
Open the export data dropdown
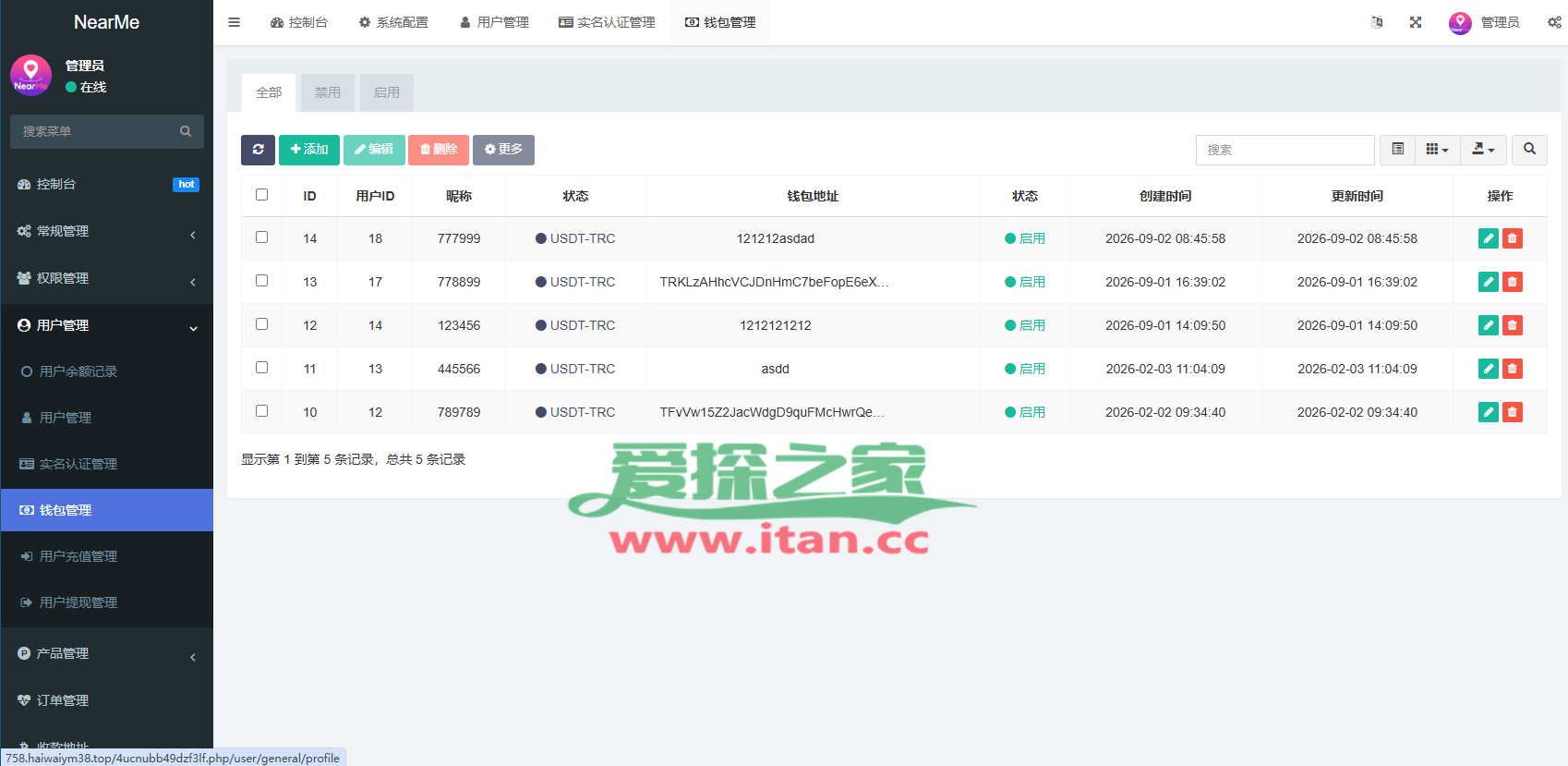pos(1483,150)
